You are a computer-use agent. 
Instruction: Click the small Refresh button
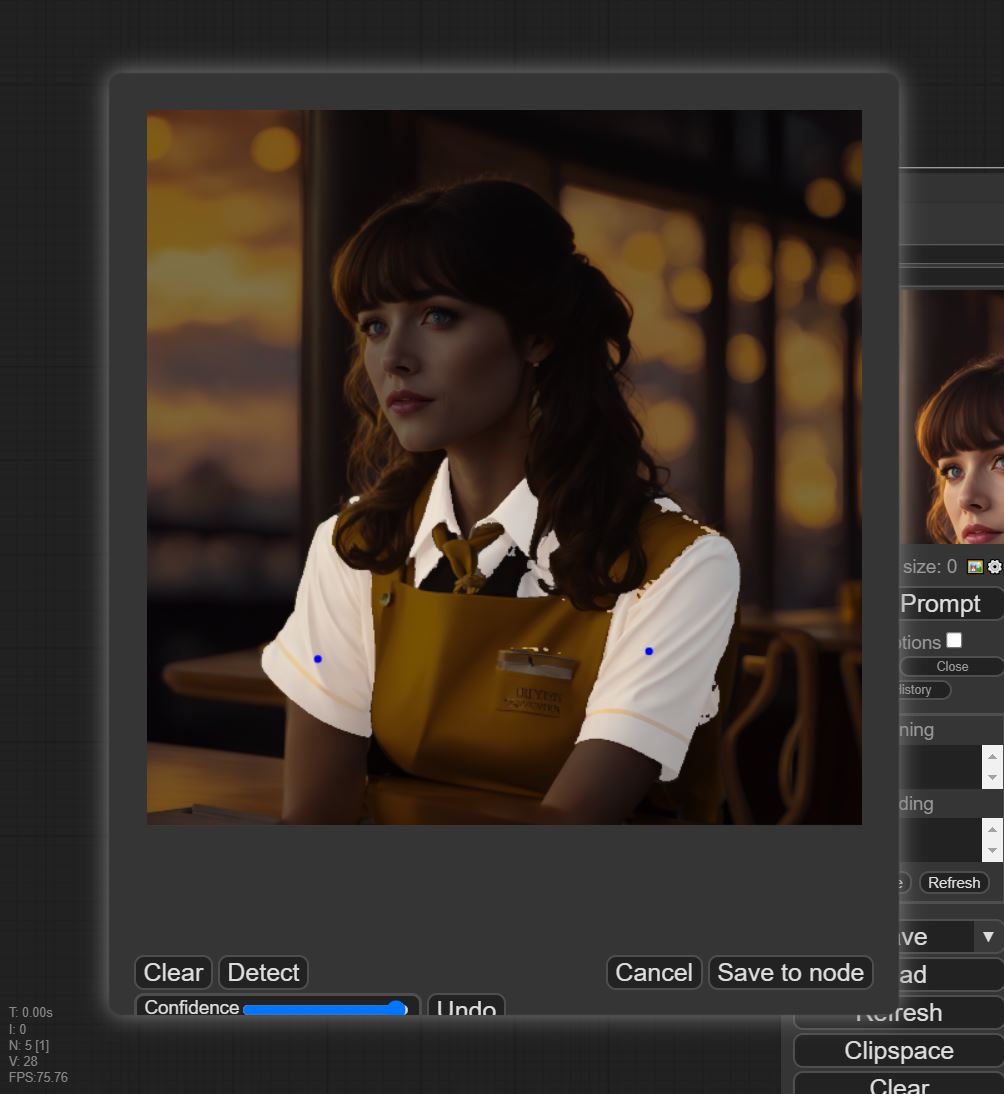pyautogui.click(x=953, y=882)
